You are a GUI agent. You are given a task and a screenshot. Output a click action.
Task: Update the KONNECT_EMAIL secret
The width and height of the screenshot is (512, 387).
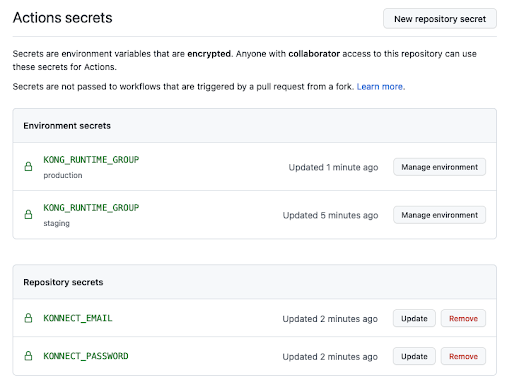[x=414, y=318]
